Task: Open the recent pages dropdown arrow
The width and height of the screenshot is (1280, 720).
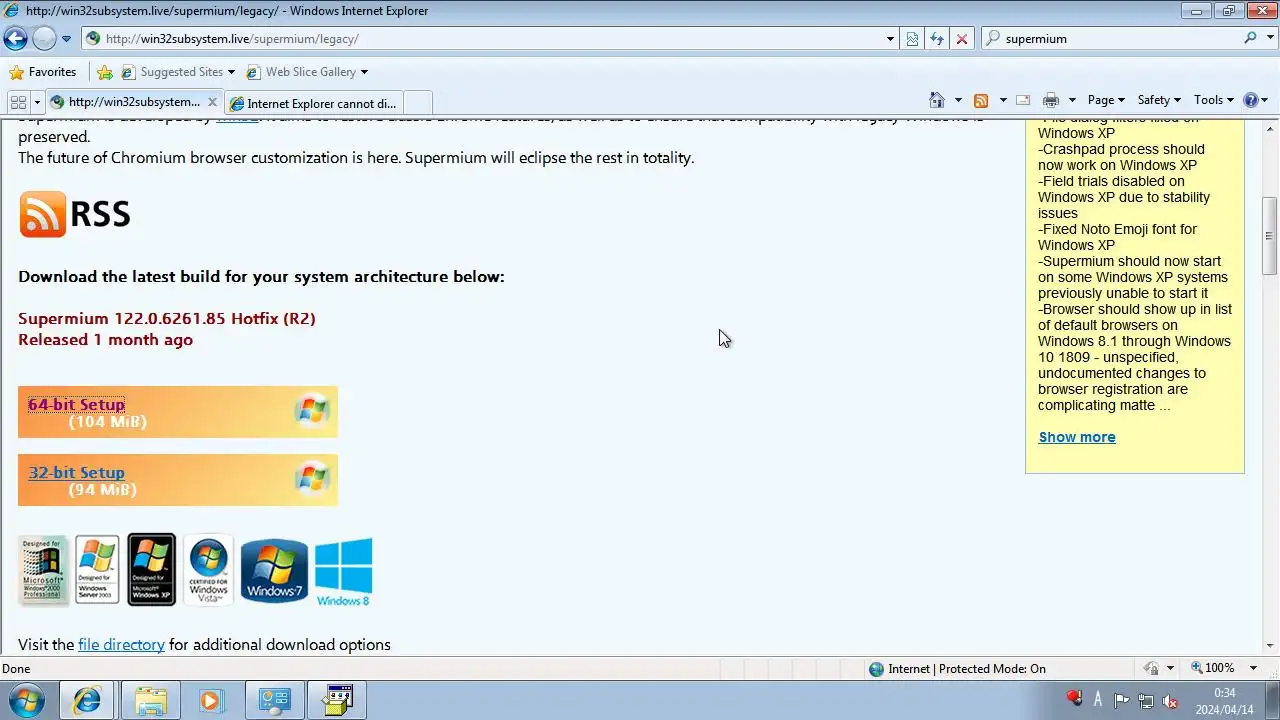Action: [66, 39]
